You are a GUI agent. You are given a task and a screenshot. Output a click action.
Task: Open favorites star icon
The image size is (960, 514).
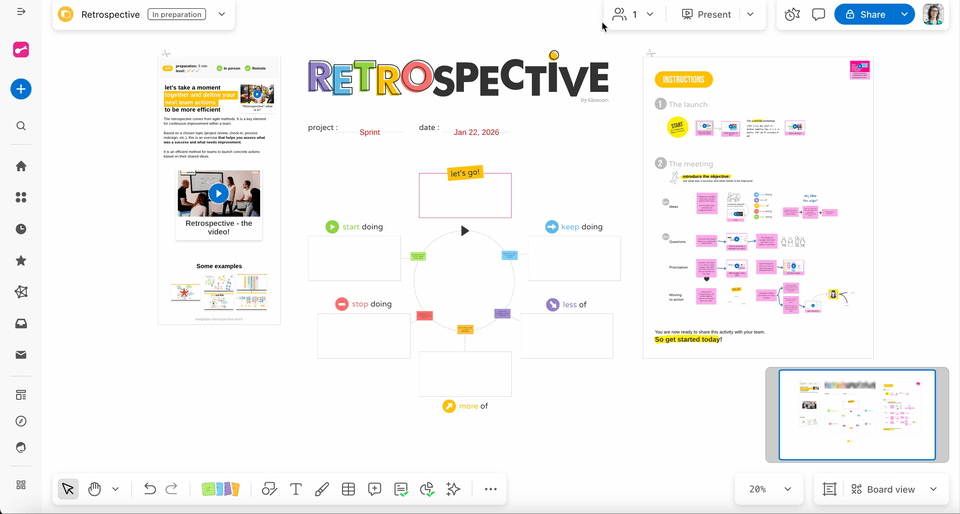21,261
